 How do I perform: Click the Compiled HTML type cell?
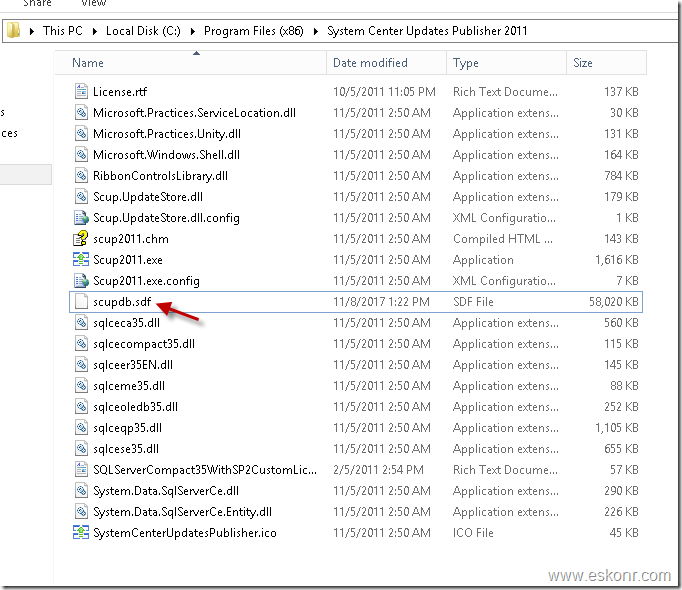click(503, 239)
